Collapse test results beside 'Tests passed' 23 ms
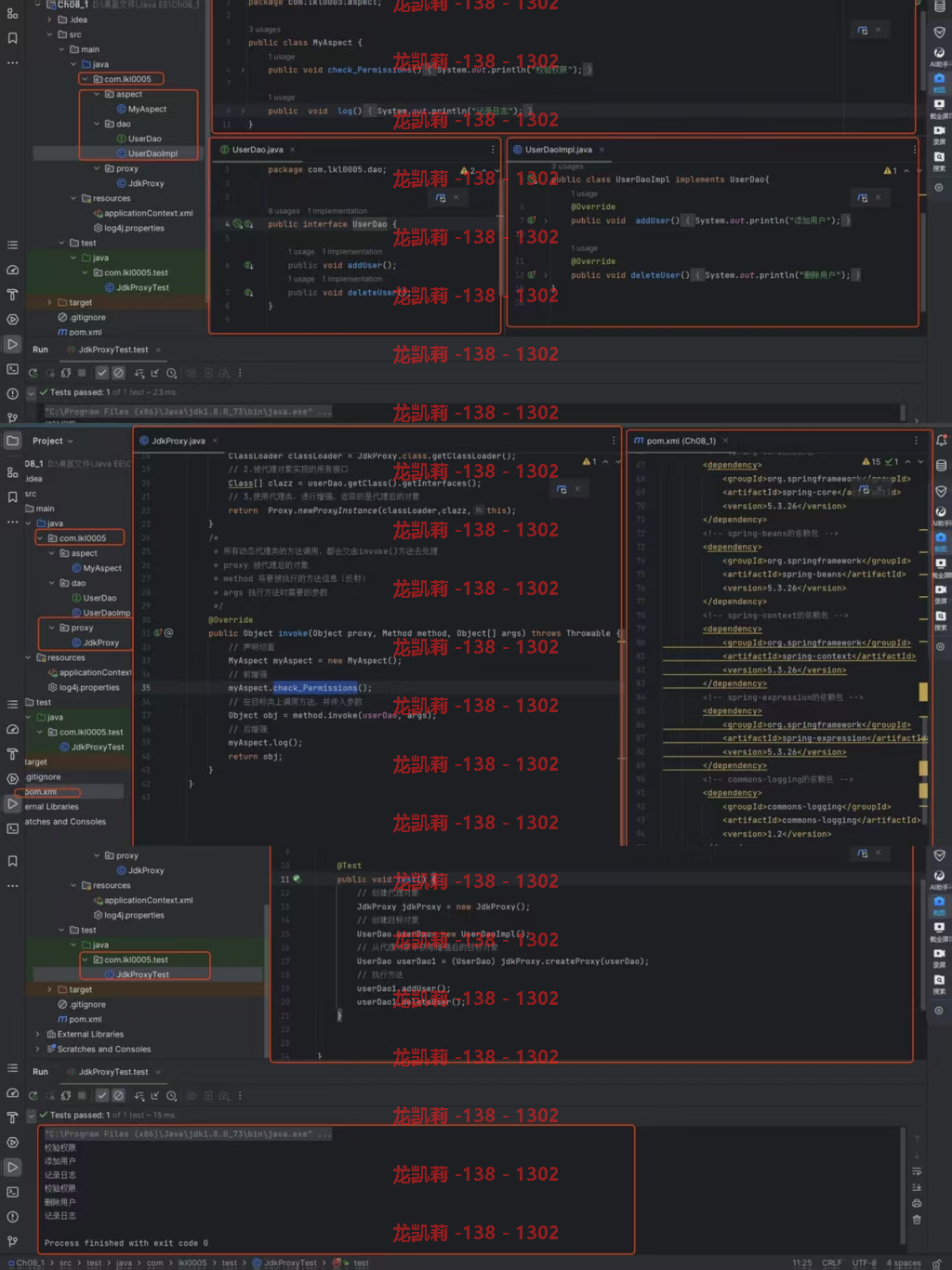The image size is (952, 1270). 32,392
